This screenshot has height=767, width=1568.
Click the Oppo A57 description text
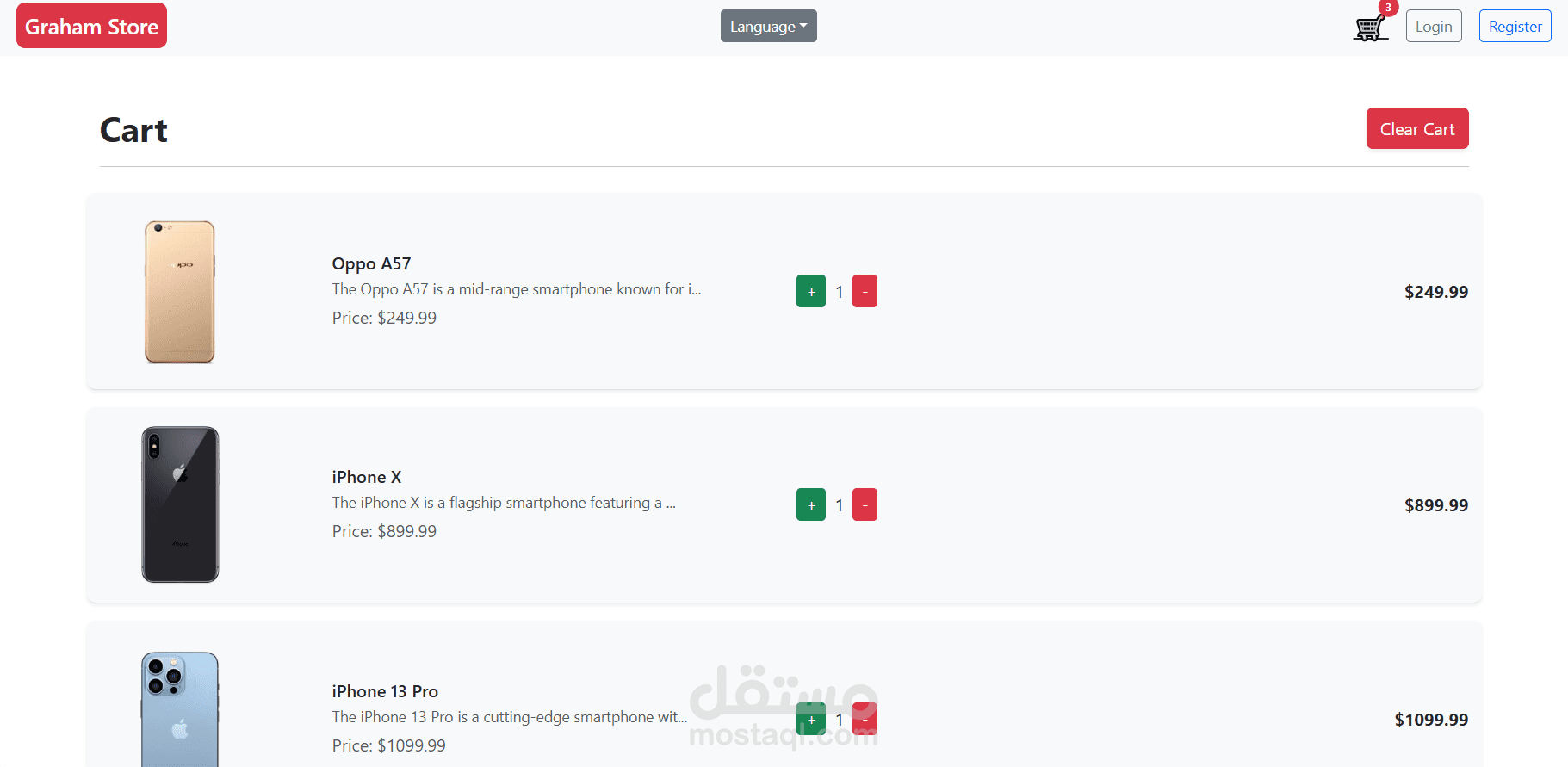click(517, 289)
